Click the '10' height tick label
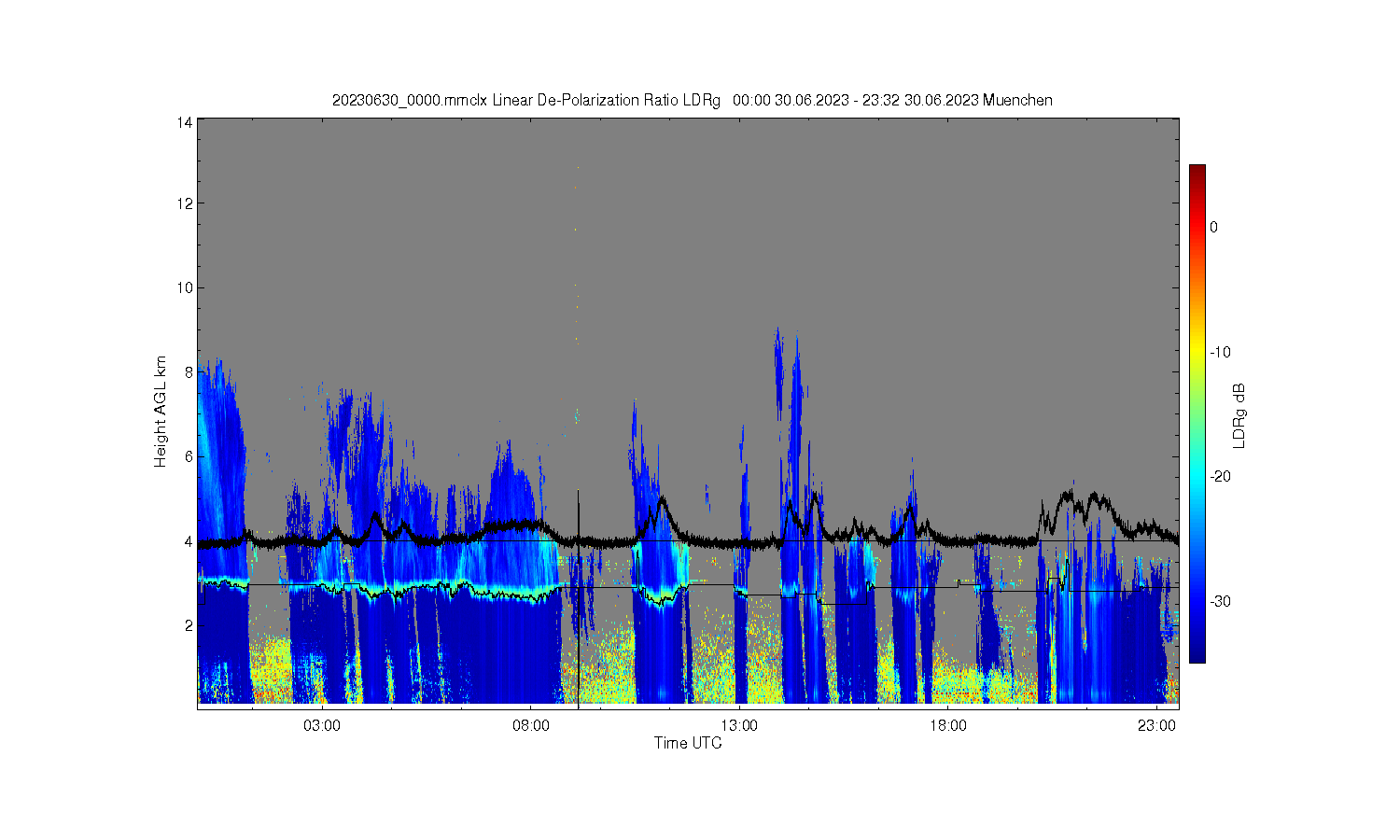Screen dimensions: 1400x840 coord(185,287)
